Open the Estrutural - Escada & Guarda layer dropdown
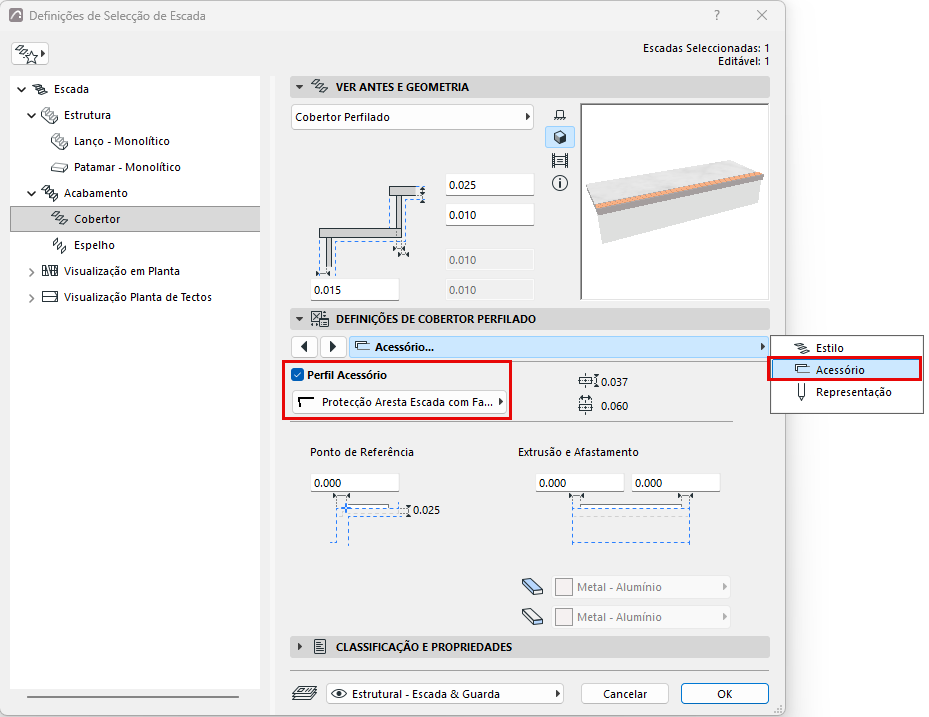Viewport: 929px width, 717px height. click(444, 693)
